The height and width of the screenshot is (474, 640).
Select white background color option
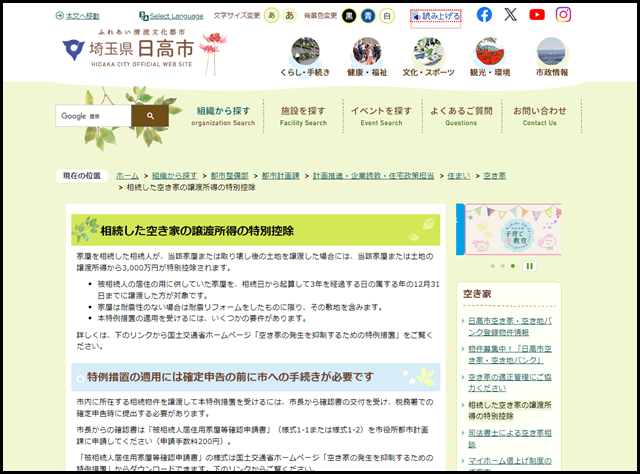[x=387, y=16]
